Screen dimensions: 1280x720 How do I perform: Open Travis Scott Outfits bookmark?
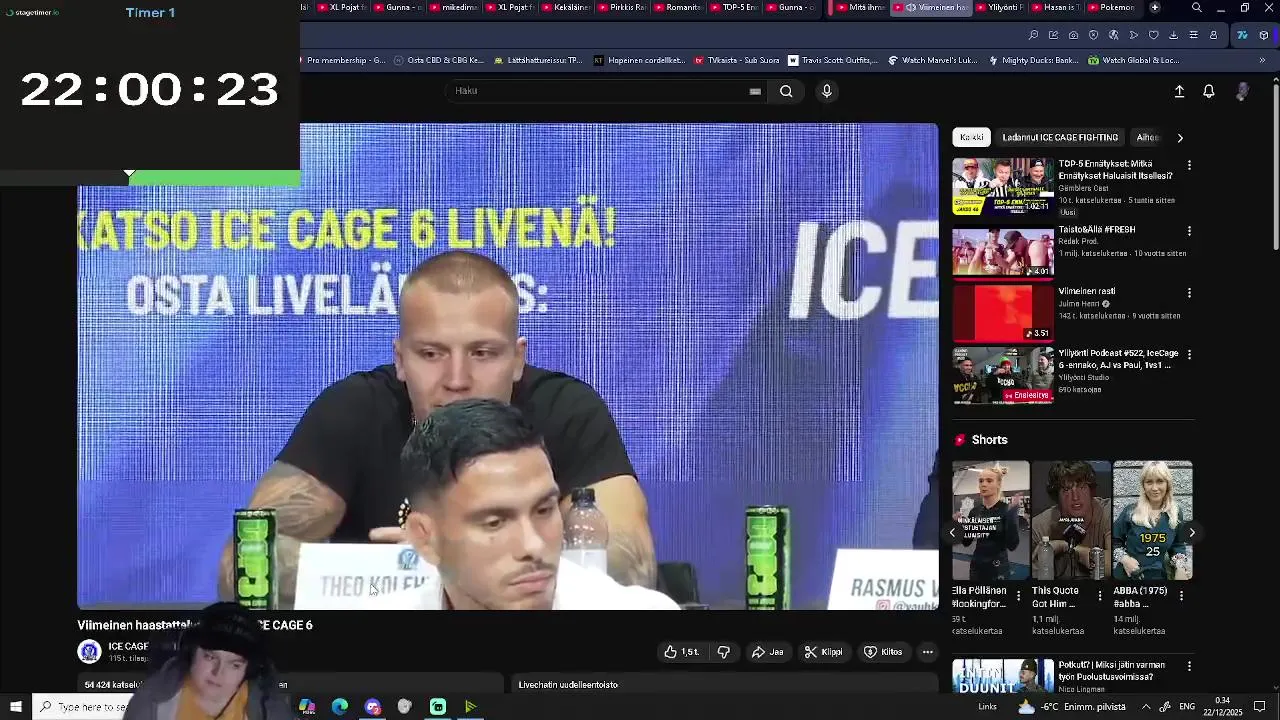[x=833, y=60]
